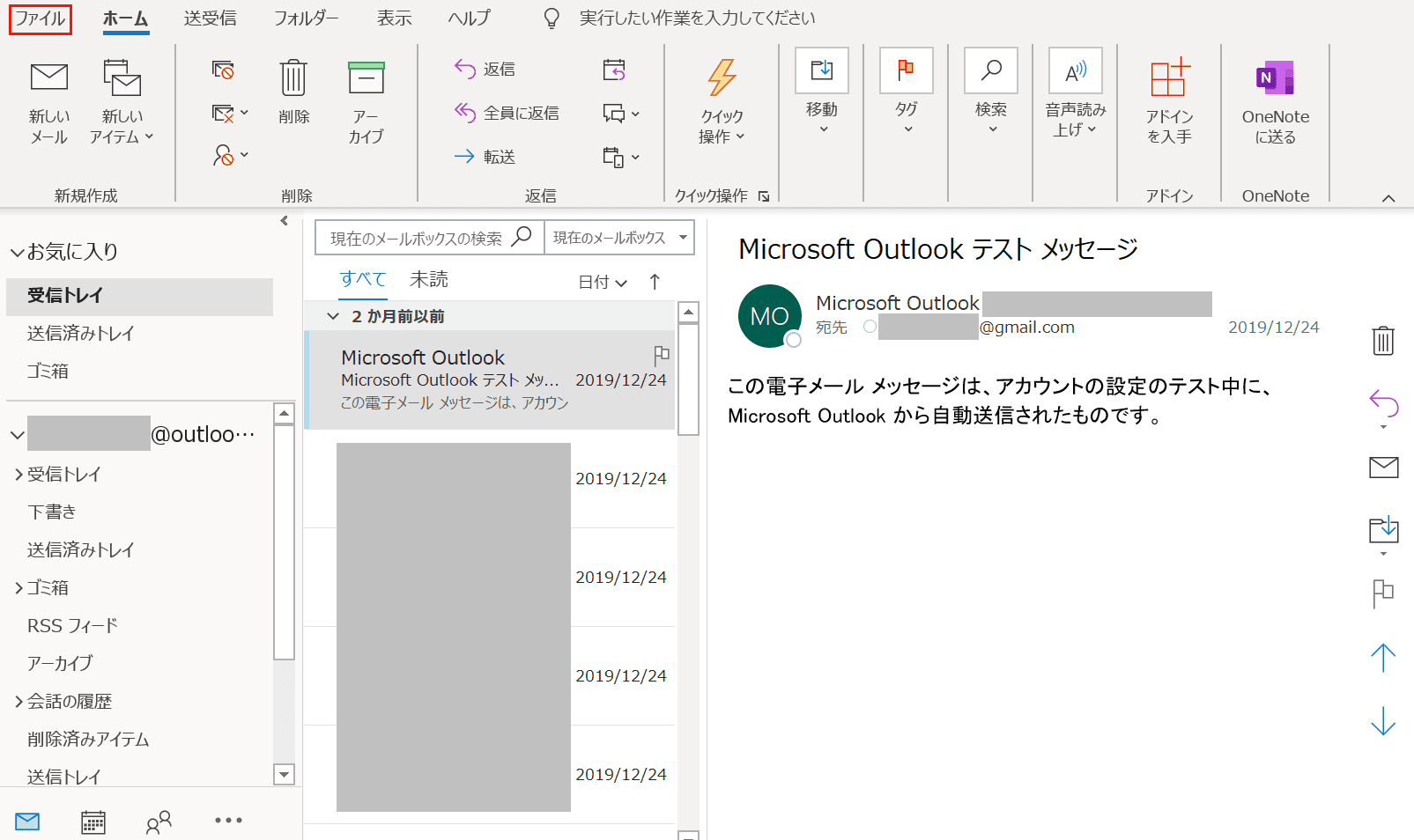The width and height of the screenshot is (1414, 840).
Task: Select the Microsoft Outlook test message
Action: [x=490, y=379]
